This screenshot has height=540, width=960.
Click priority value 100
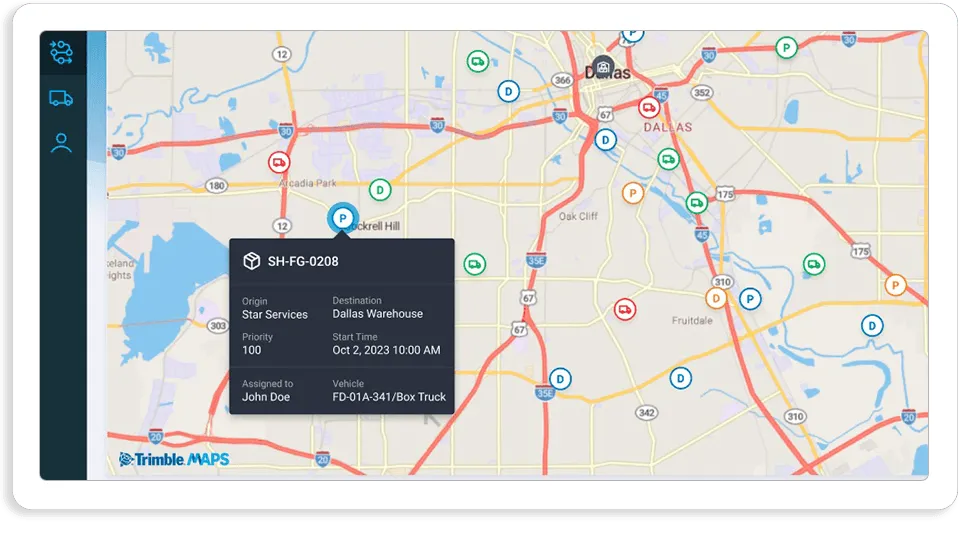coord(252,350)
